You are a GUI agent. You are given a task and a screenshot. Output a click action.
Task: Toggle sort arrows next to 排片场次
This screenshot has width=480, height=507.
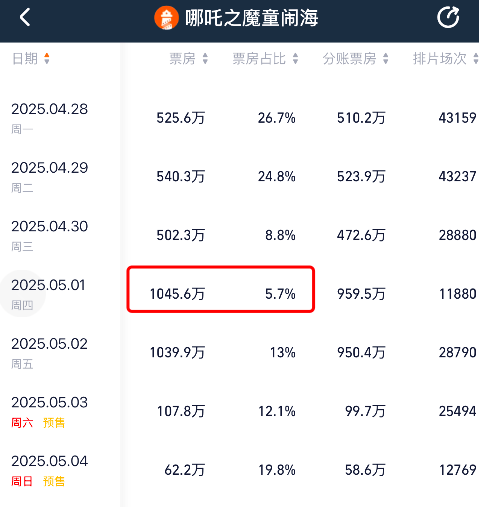(476, 59)
